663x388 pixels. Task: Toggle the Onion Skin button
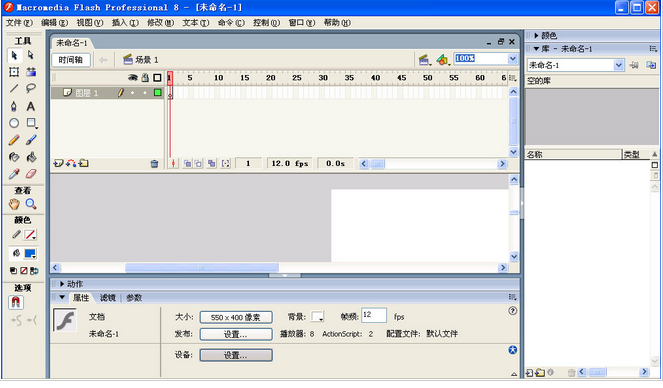187,164
